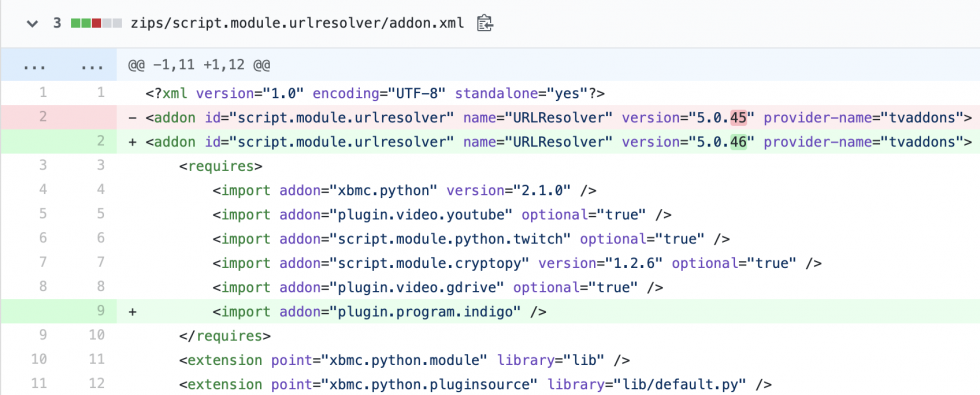Collapse the addon.xml file diff
This screenshot has height=395, width=980.
(30, 24)
